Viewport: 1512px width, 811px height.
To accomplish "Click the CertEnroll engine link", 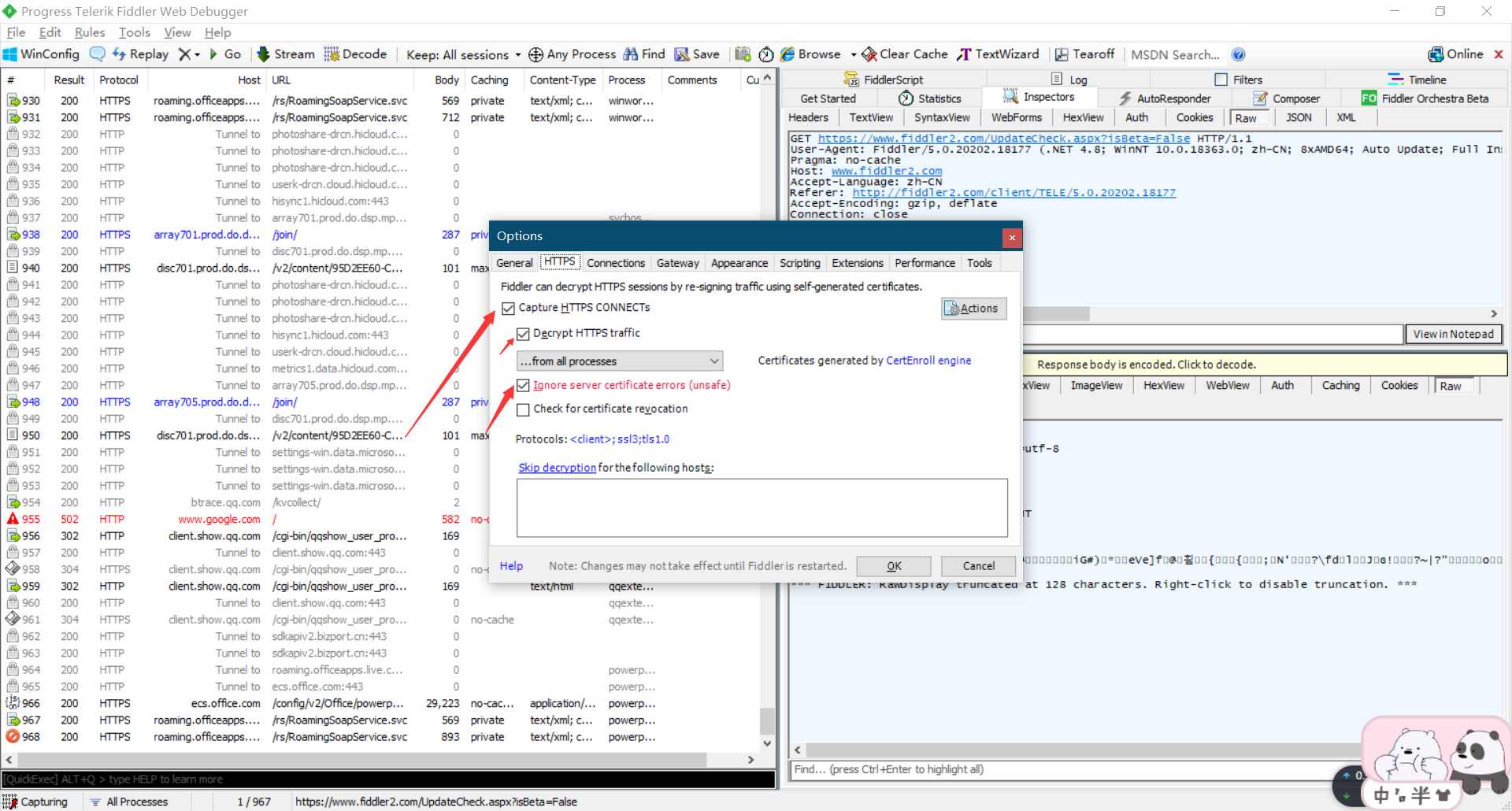I will [928, 361].
